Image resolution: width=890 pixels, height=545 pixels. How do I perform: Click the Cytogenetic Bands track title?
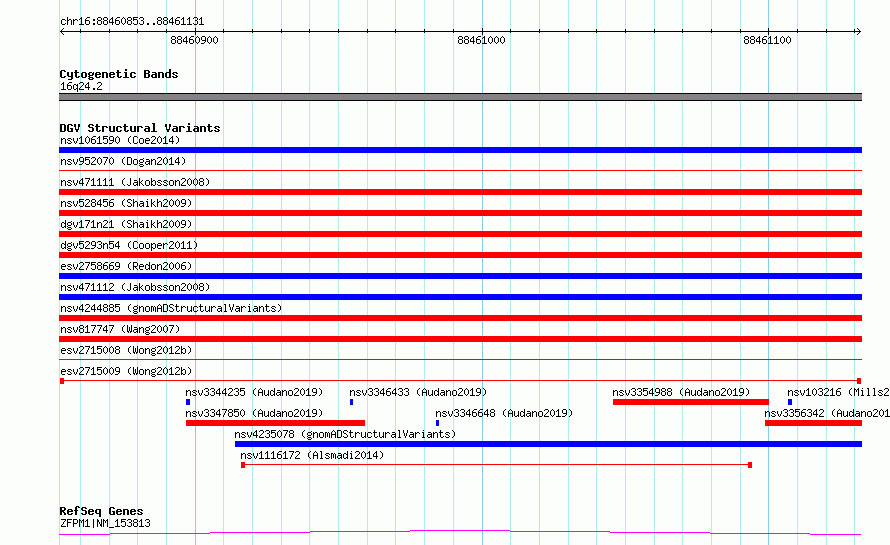point(119,74)
